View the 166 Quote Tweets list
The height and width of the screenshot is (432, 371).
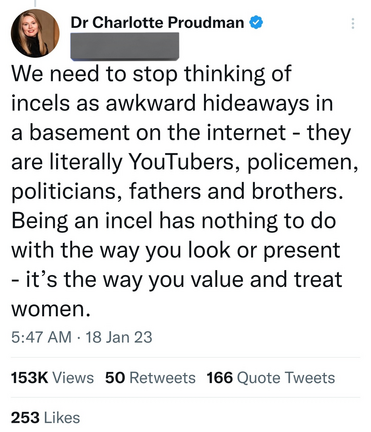[x=271, y=378]
